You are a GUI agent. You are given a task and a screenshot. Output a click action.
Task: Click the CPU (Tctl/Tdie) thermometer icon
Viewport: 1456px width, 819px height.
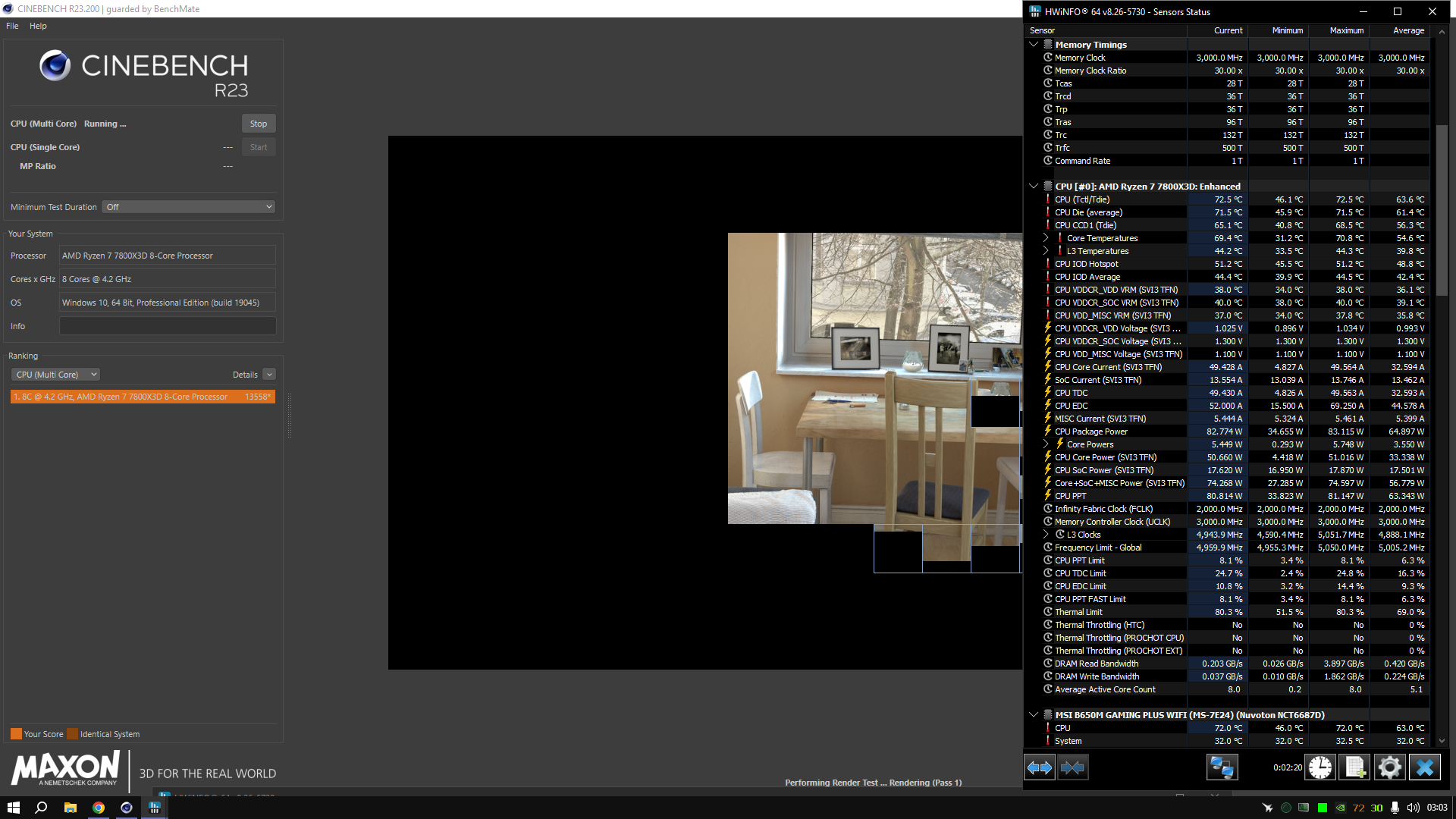tap(1048, 199)
